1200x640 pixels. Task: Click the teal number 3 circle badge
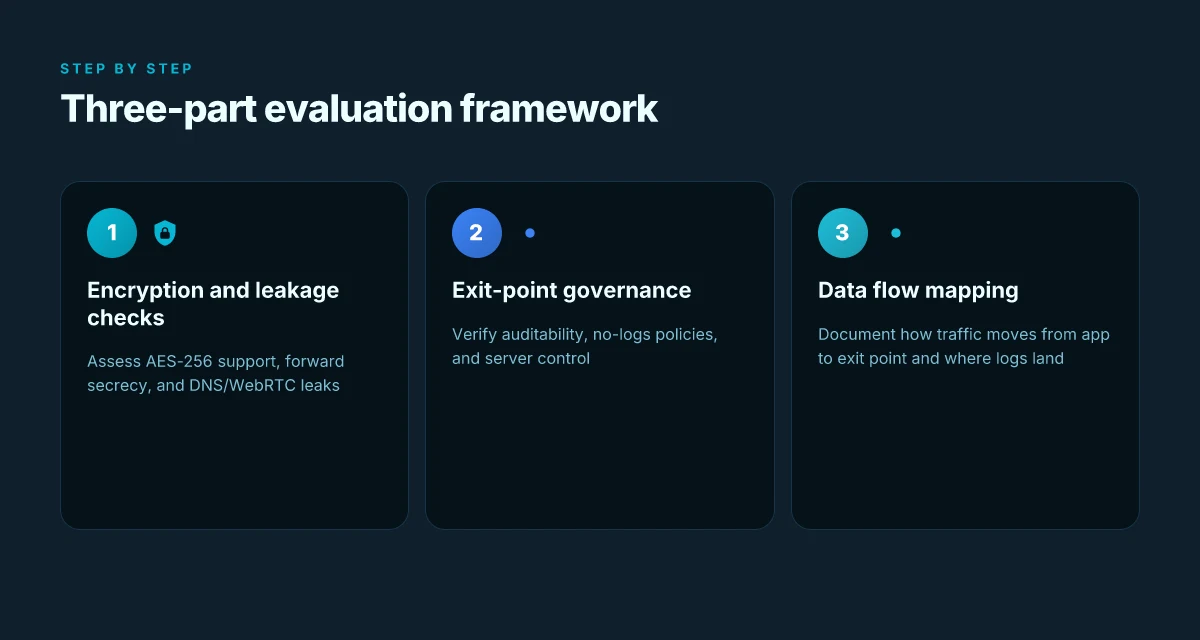843,233
